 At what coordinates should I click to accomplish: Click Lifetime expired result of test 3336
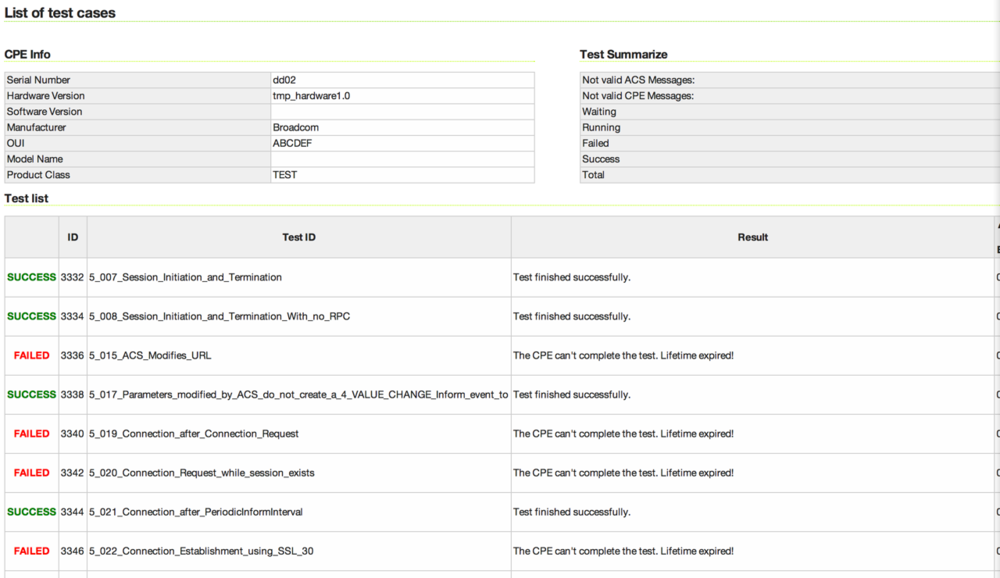tap(623, 355)
